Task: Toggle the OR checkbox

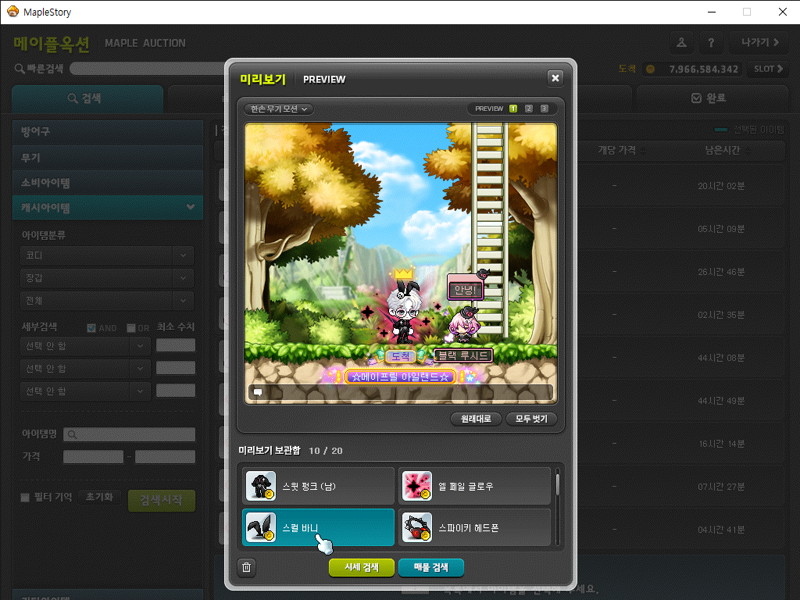Action: pyautogui.click(x=131, y=328)
